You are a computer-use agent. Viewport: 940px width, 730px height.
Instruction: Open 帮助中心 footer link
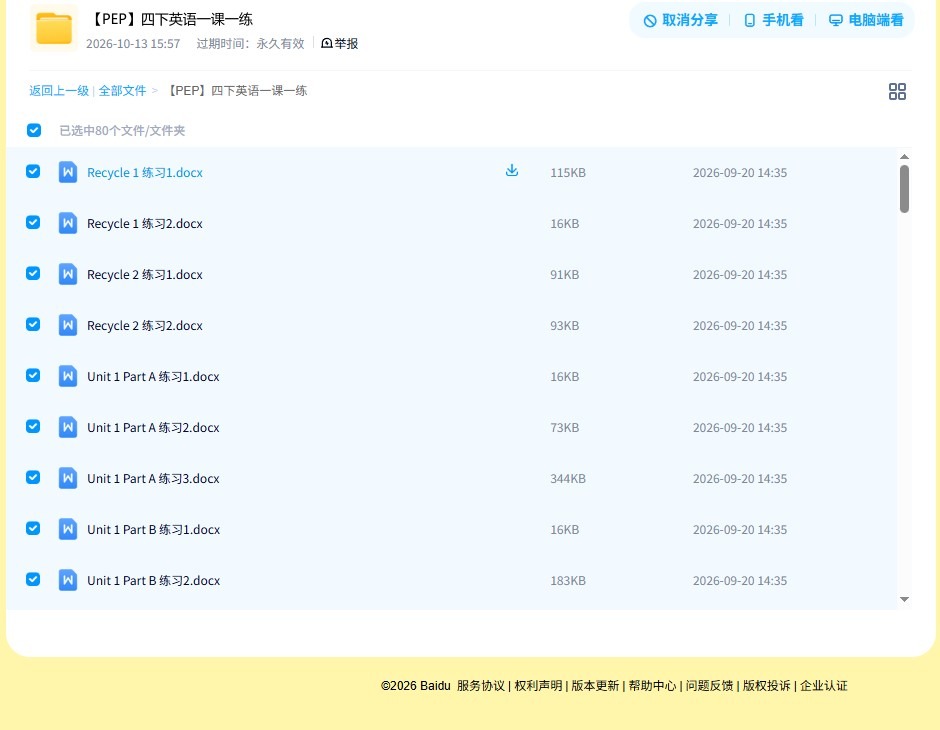[x=652, y=686]
